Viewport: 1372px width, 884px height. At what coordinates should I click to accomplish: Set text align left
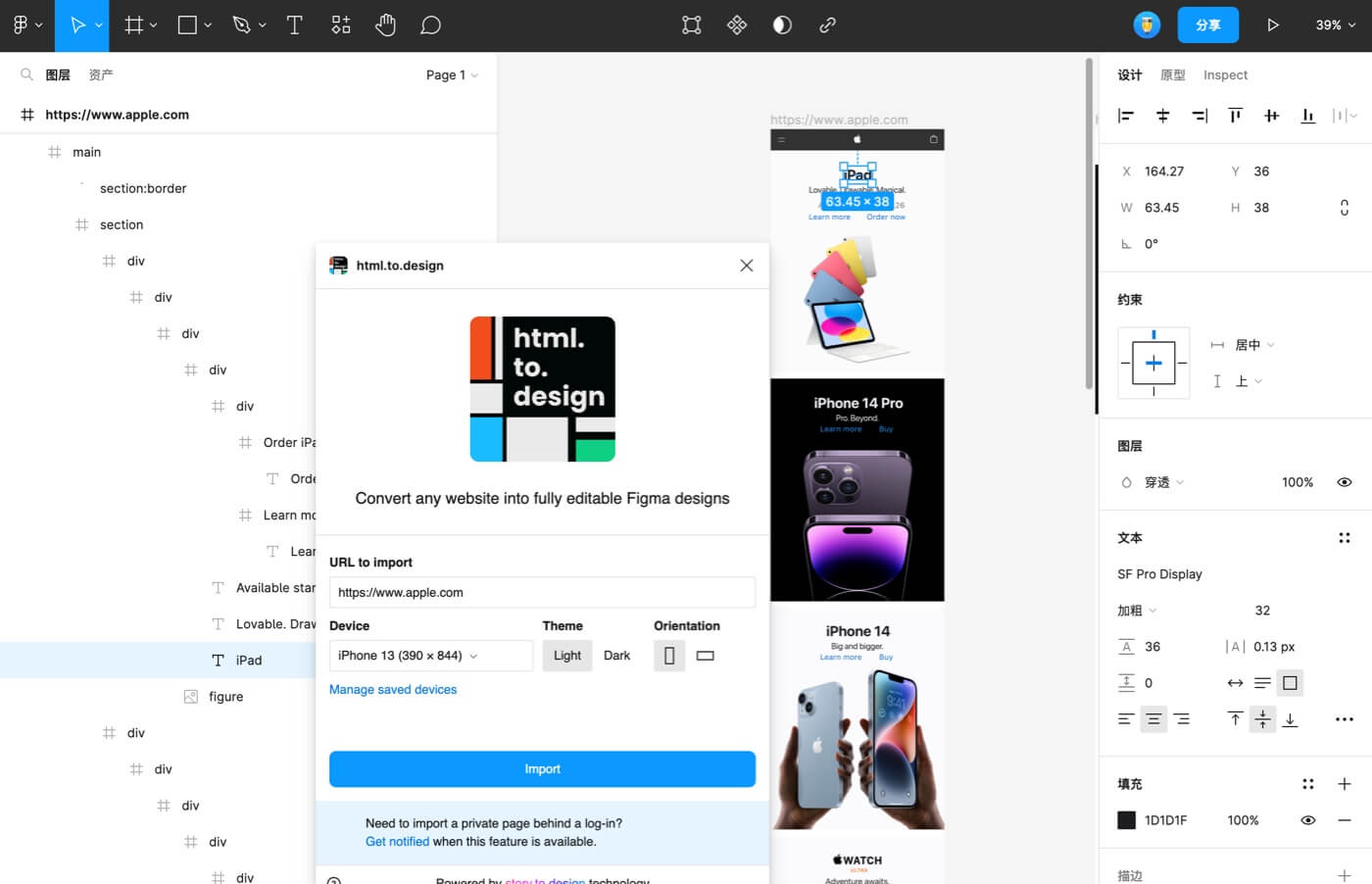[1126, 719]
